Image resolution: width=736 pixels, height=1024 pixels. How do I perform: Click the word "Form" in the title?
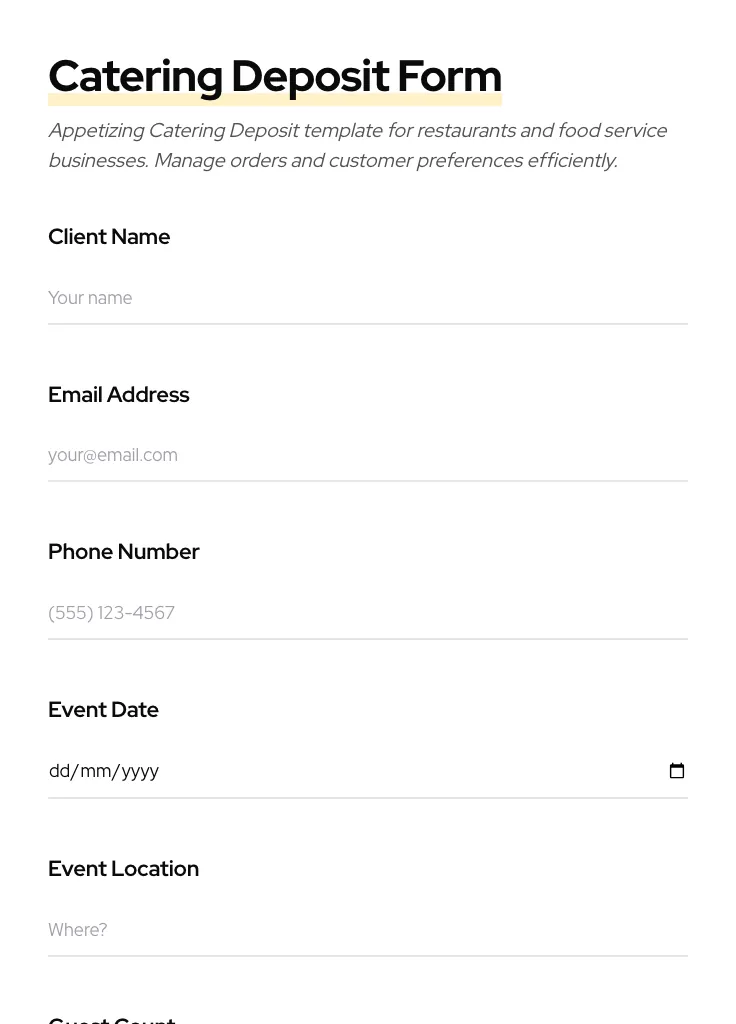click(x=449, y=76)
